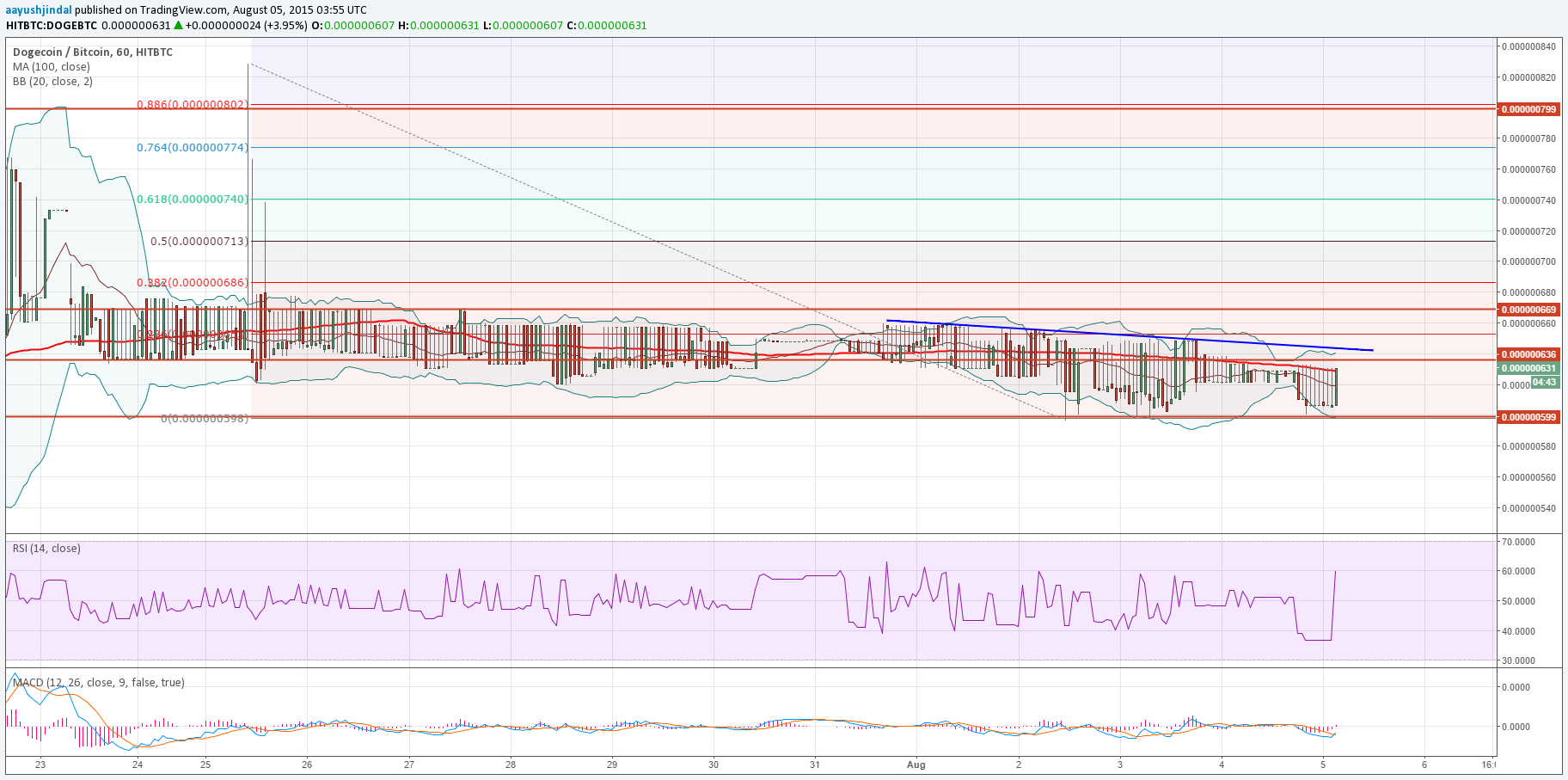Click the RSI (14, close) pane label

point(46,549)
